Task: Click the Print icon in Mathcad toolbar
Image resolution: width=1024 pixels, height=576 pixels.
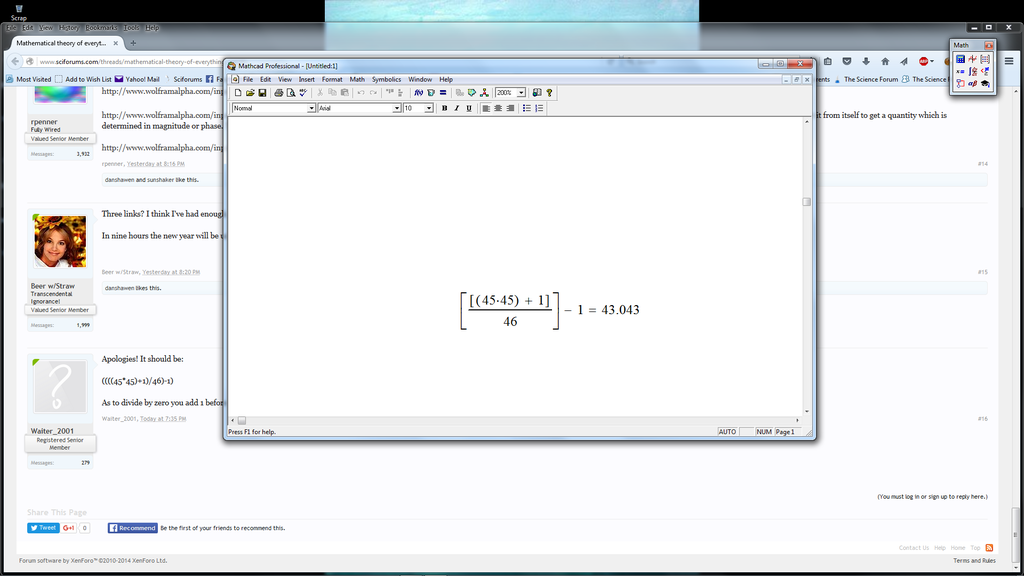Action: tap(278, 93)
